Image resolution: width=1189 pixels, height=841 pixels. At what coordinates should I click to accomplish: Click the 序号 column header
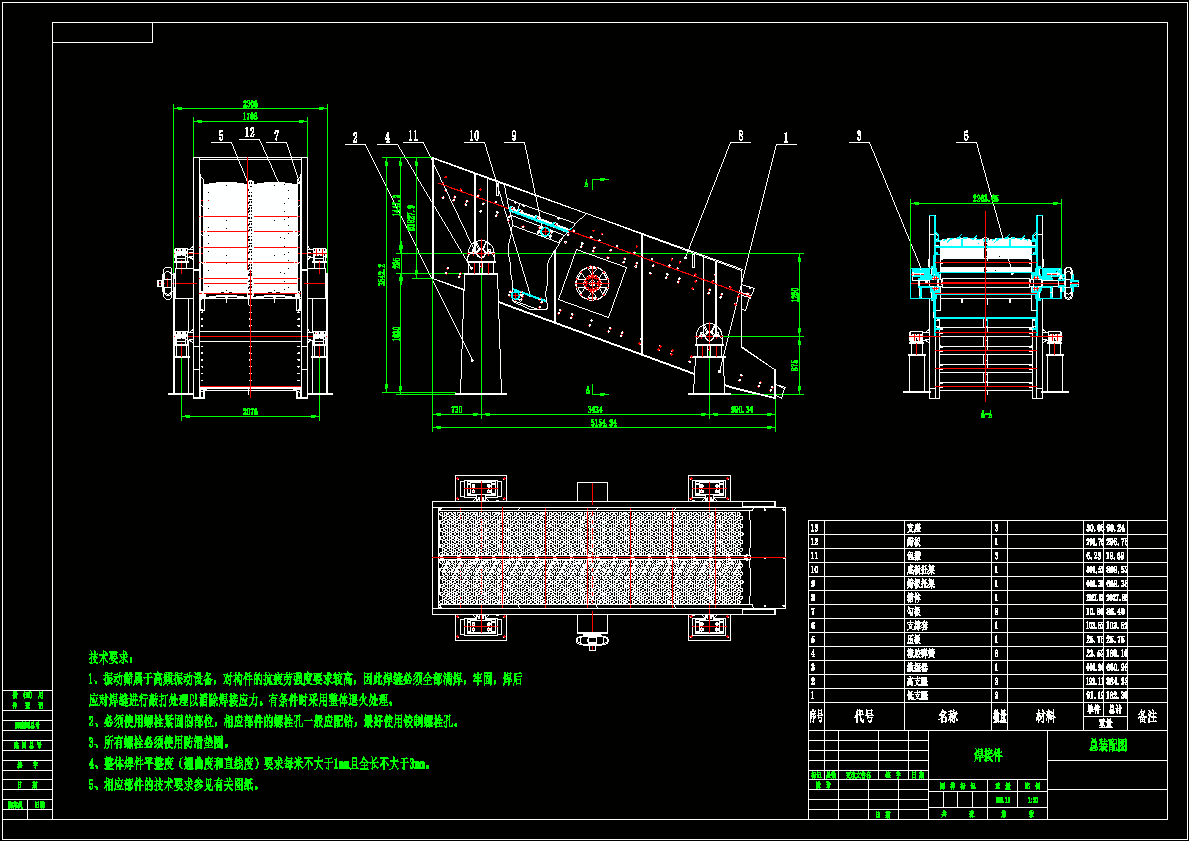click(816, 716)
